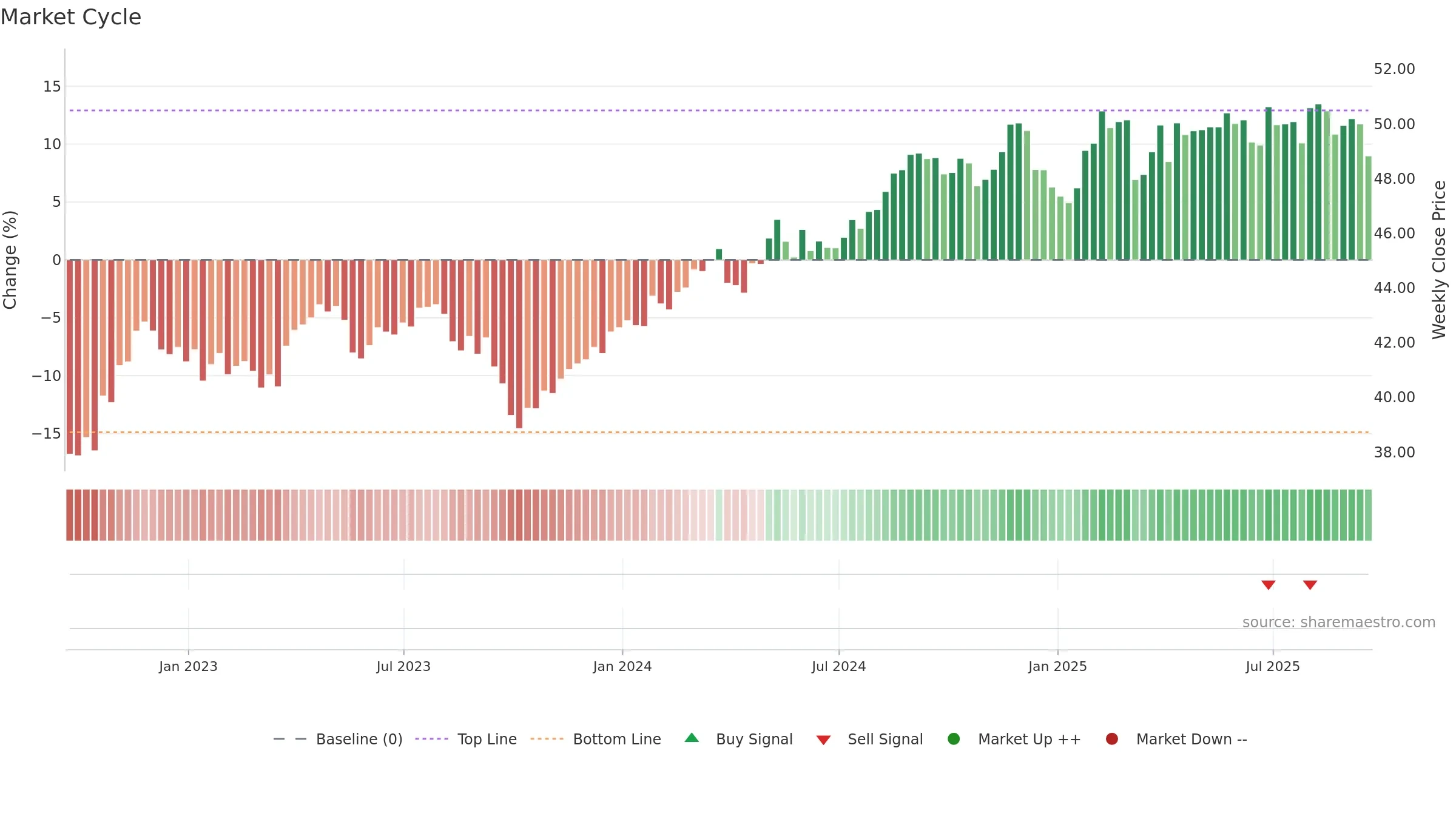Click the 46.00 price axis label
This screenshot has height=819, width=1456.
1394,234
